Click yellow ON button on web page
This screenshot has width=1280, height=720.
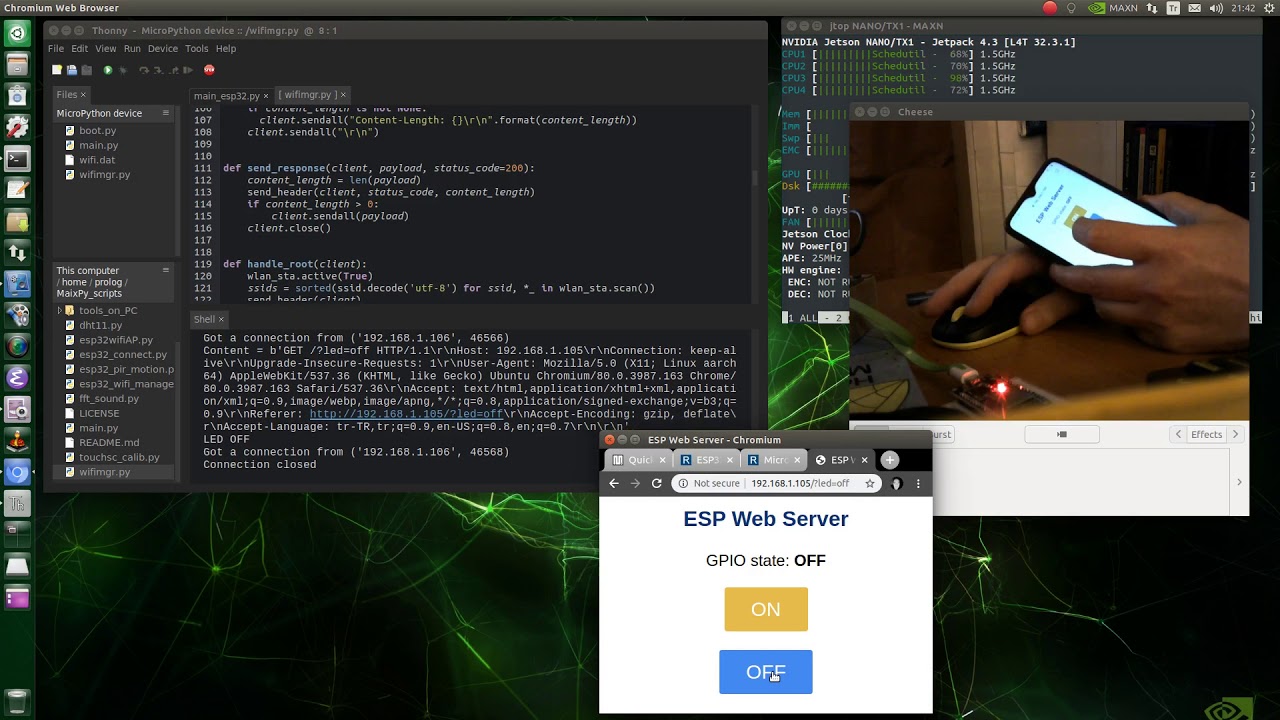coord(766,609)
